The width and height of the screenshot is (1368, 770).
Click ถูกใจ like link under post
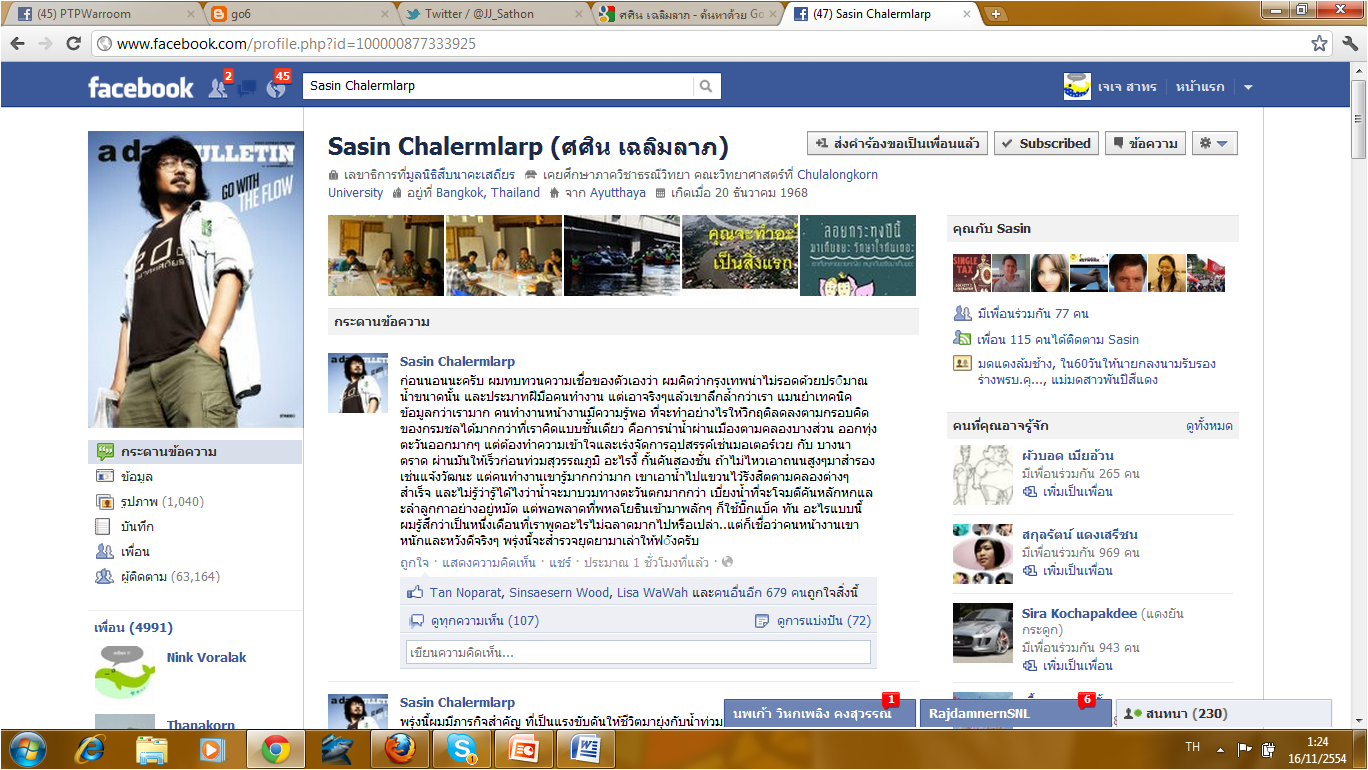[414, 562]
